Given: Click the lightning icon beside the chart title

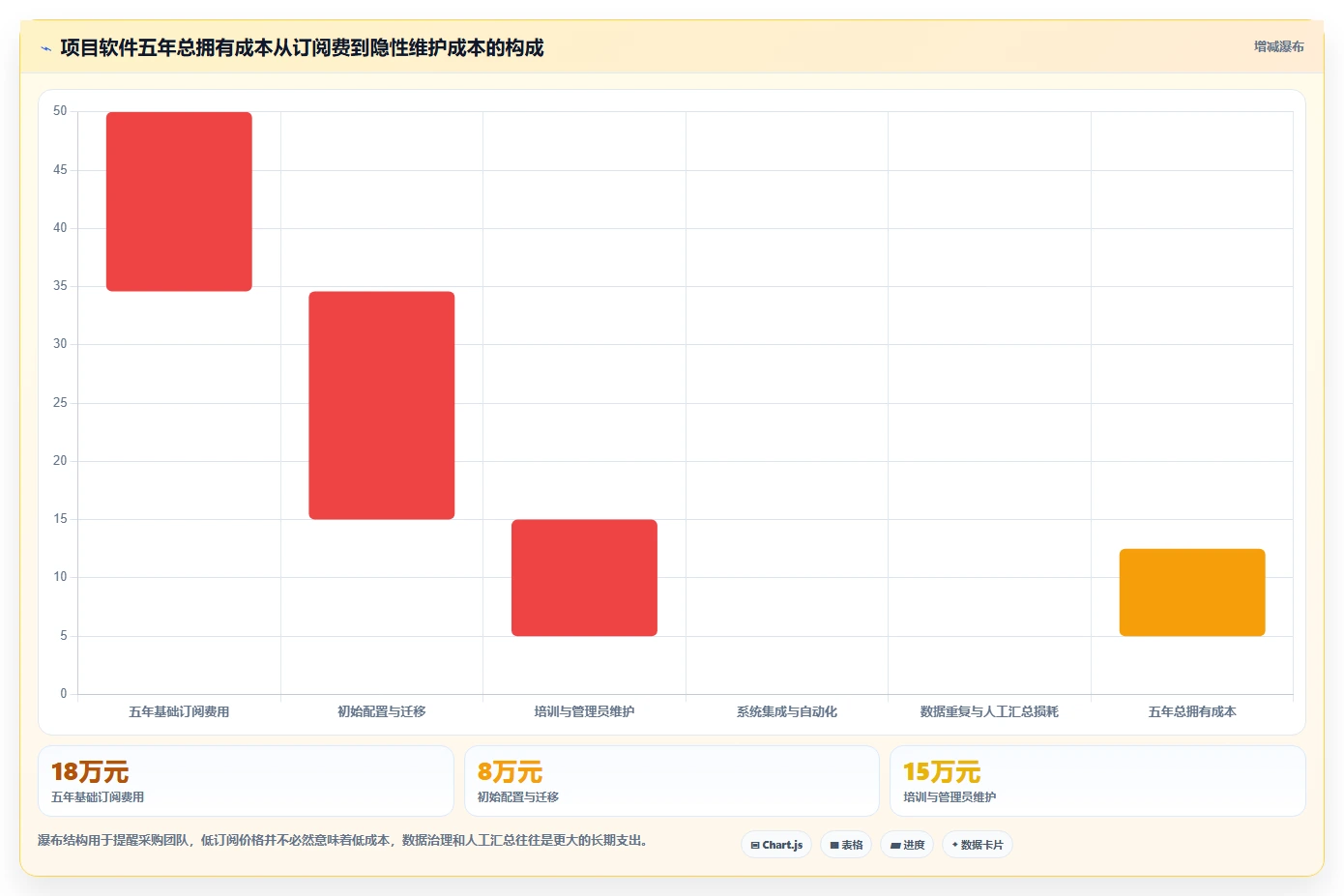Looking at the screenshot, I should [45, 48].
